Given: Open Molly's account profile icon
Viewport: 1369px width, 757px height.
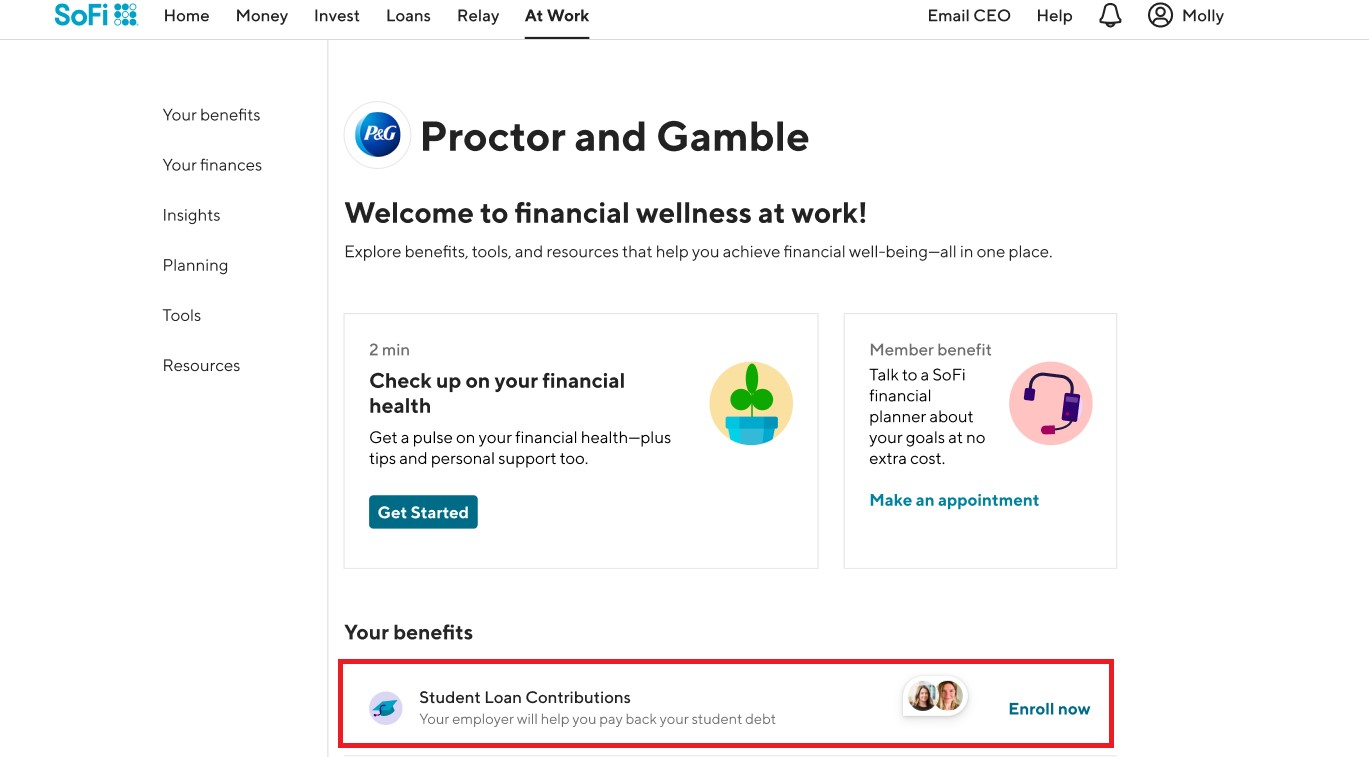Looking at the screenshot, I should tap(1160, 15).
